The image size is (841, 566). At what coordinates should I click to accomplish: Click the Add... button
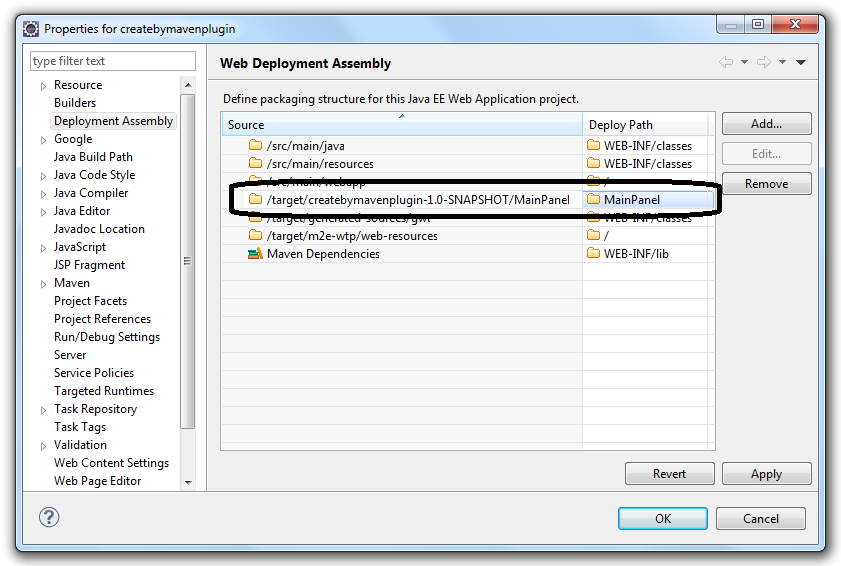(766, 124)
